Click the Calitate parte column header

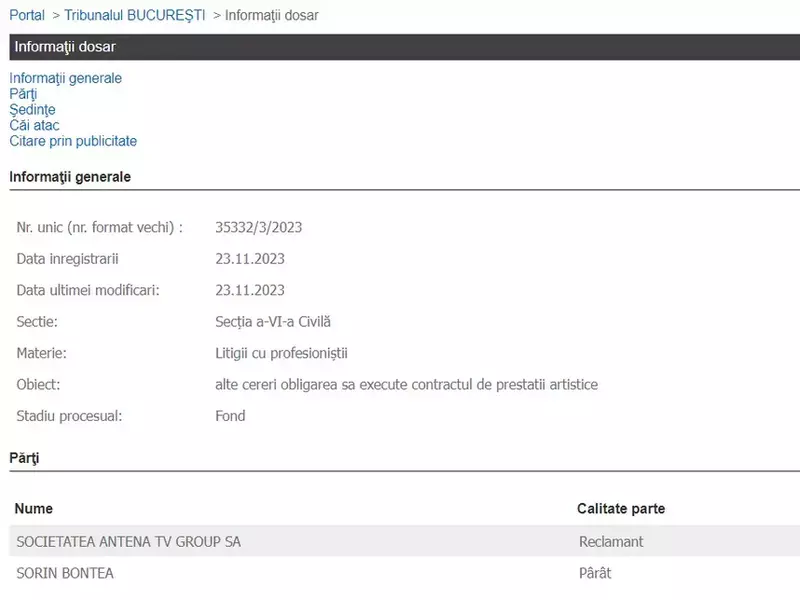point(620,509)
